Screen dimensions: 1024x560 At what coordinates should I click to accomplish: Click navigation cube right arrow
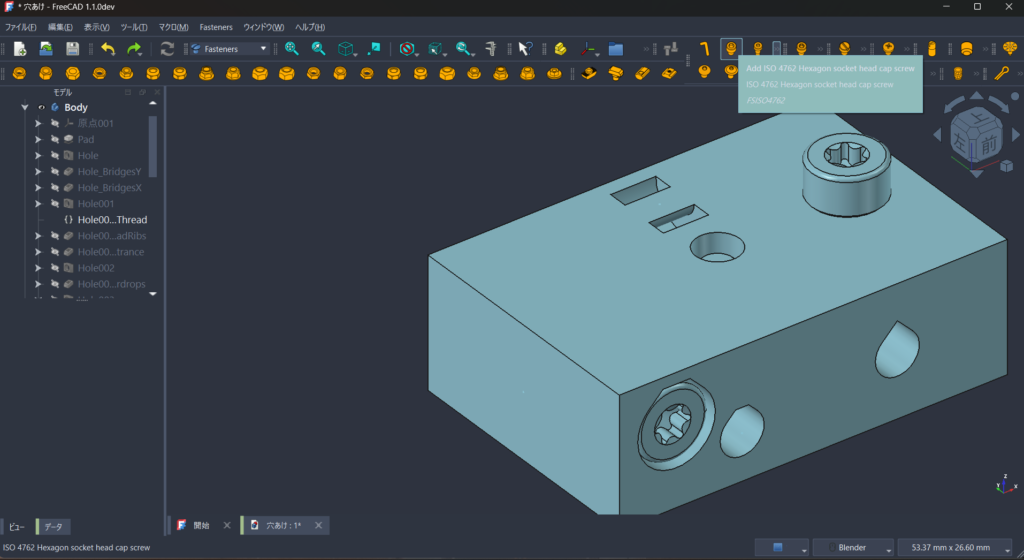(1016, 134)
